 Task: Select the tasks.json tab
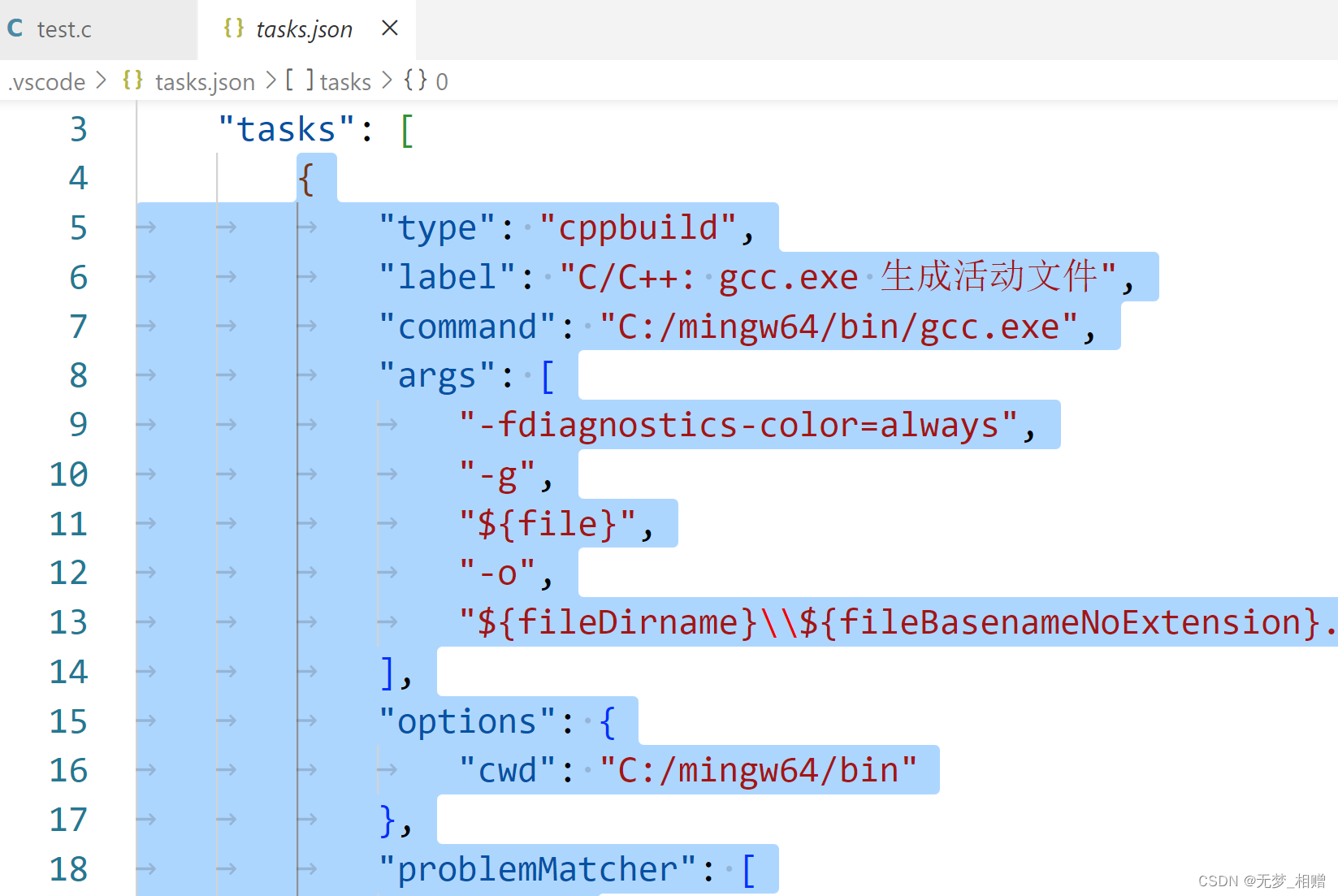pyautogui.click(x=306, y=30)
